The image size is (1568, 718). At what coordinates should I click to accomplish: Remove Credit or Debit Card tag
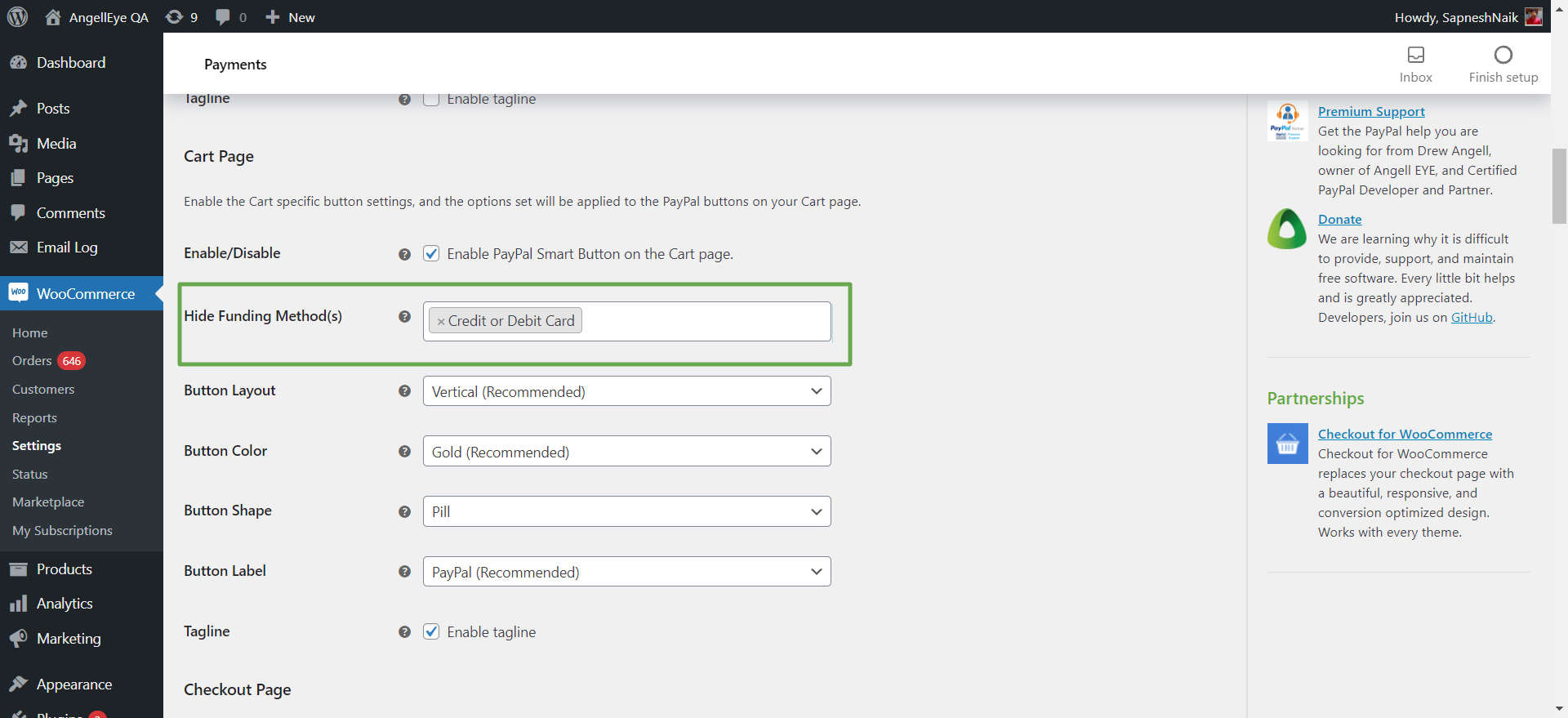(441, 321)
